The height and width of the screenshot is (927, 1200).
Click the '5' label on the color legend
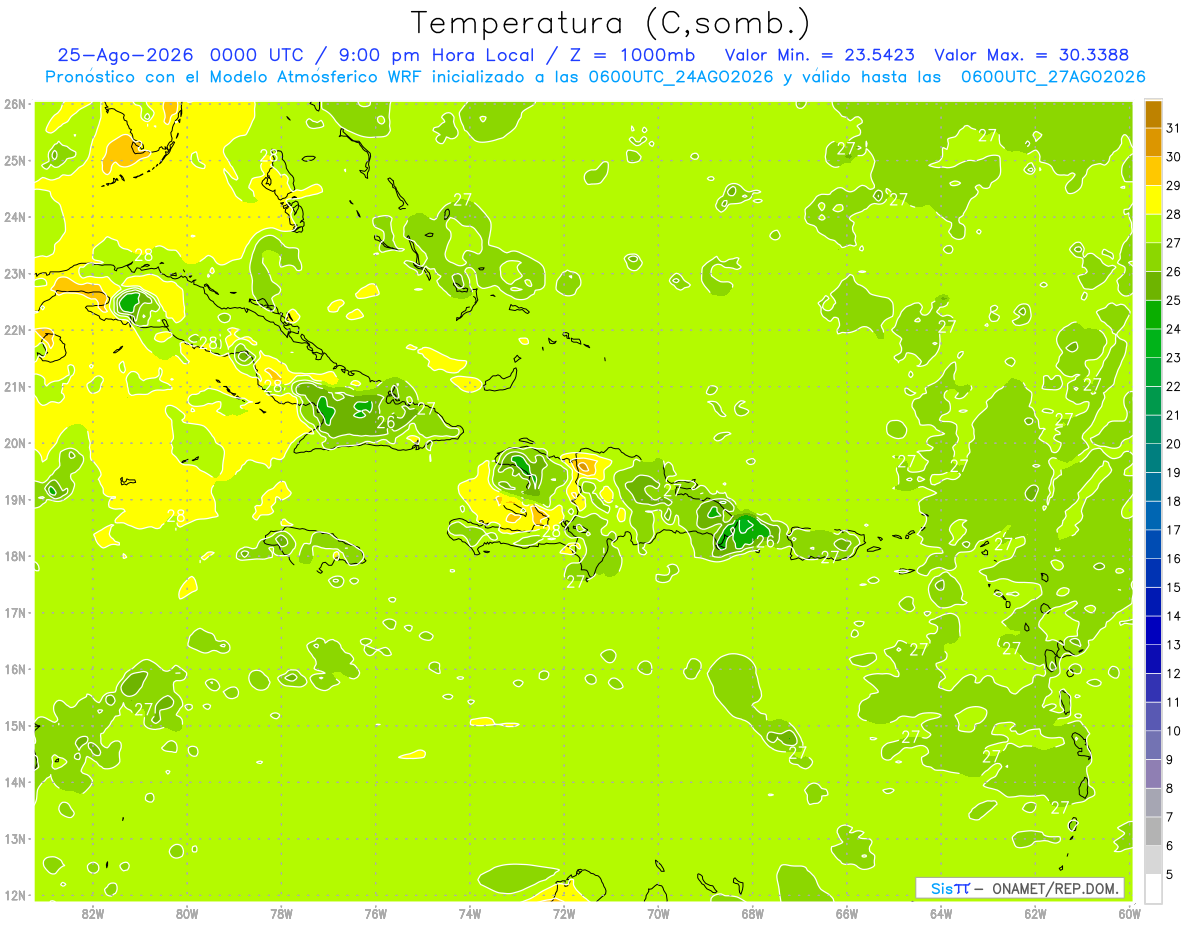(1169, 875)
